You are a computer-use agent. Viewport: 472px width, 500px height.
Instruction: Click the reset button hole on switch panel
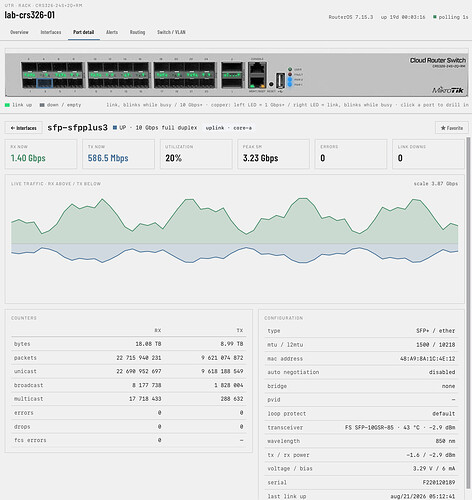point(271,84)
